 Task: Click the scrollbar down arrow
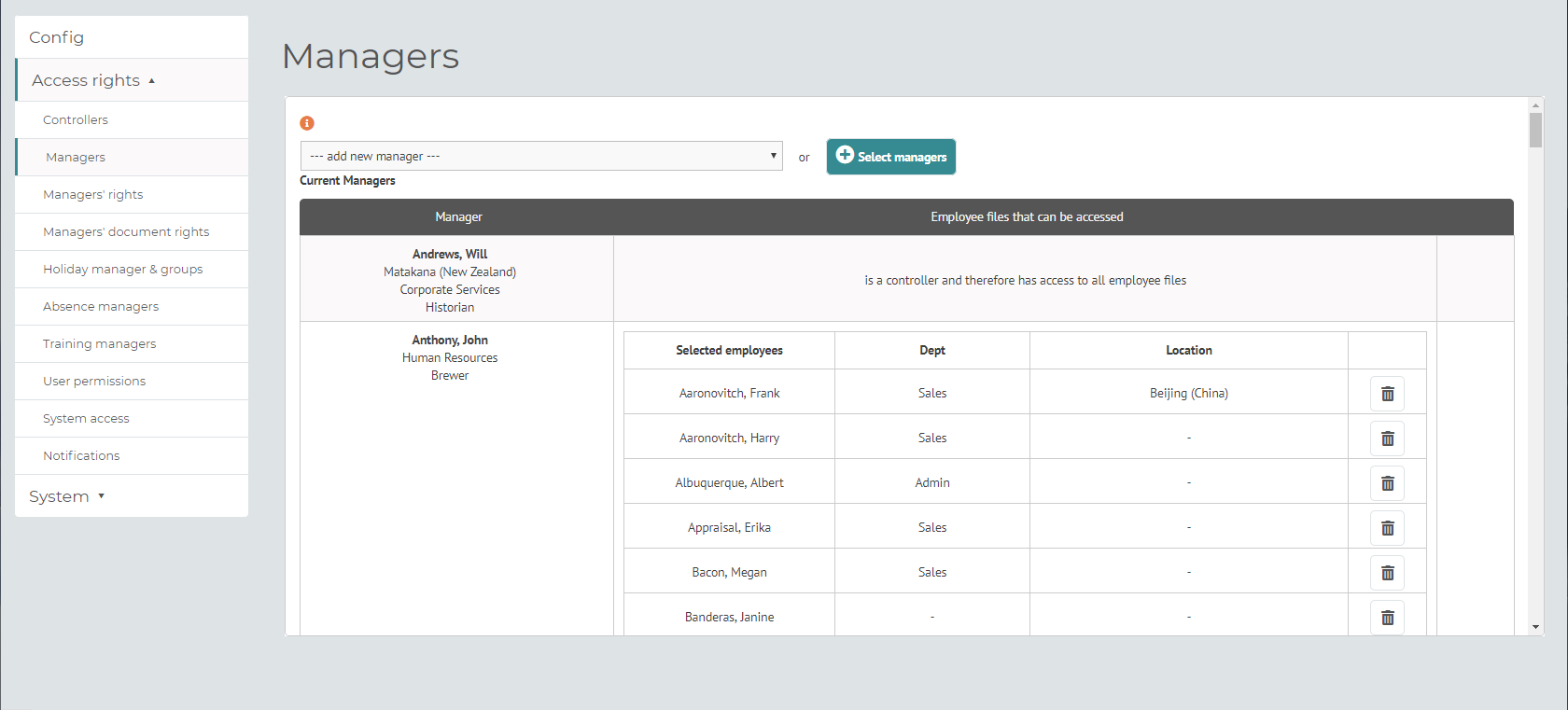pos(1535,627)
